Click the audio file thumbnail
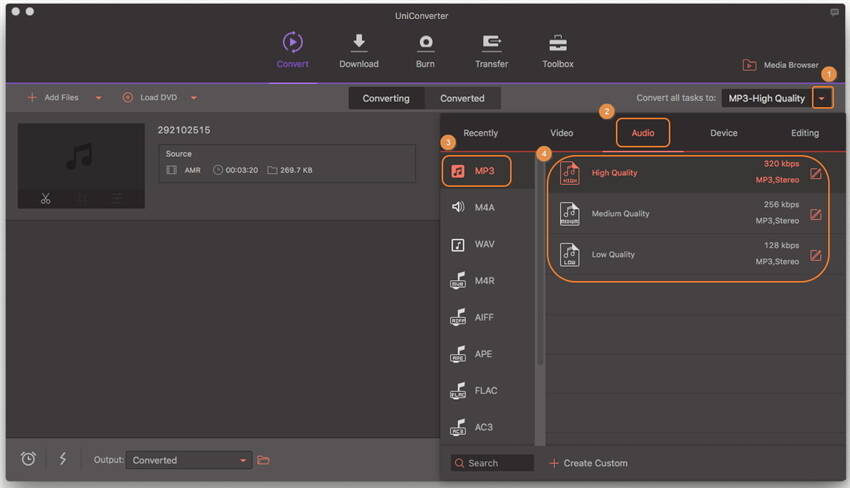Image resolution: width=850 pixels, height=488 pixels. pos(81,165)
